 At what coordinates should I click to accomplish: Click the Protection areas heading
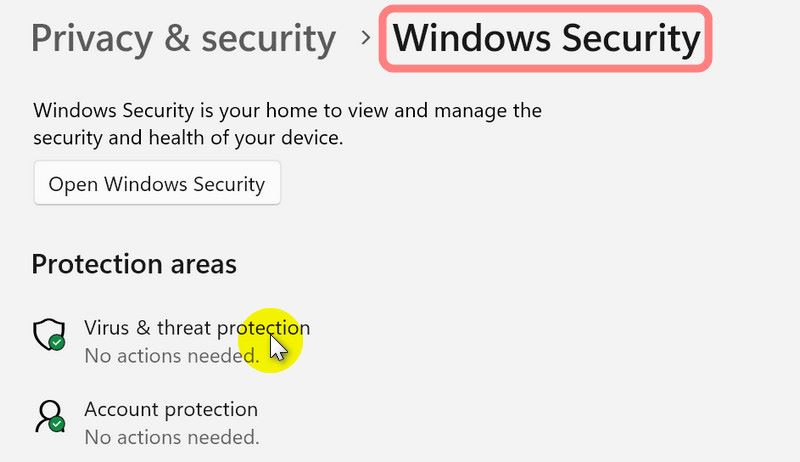click(x=134, y=264)
